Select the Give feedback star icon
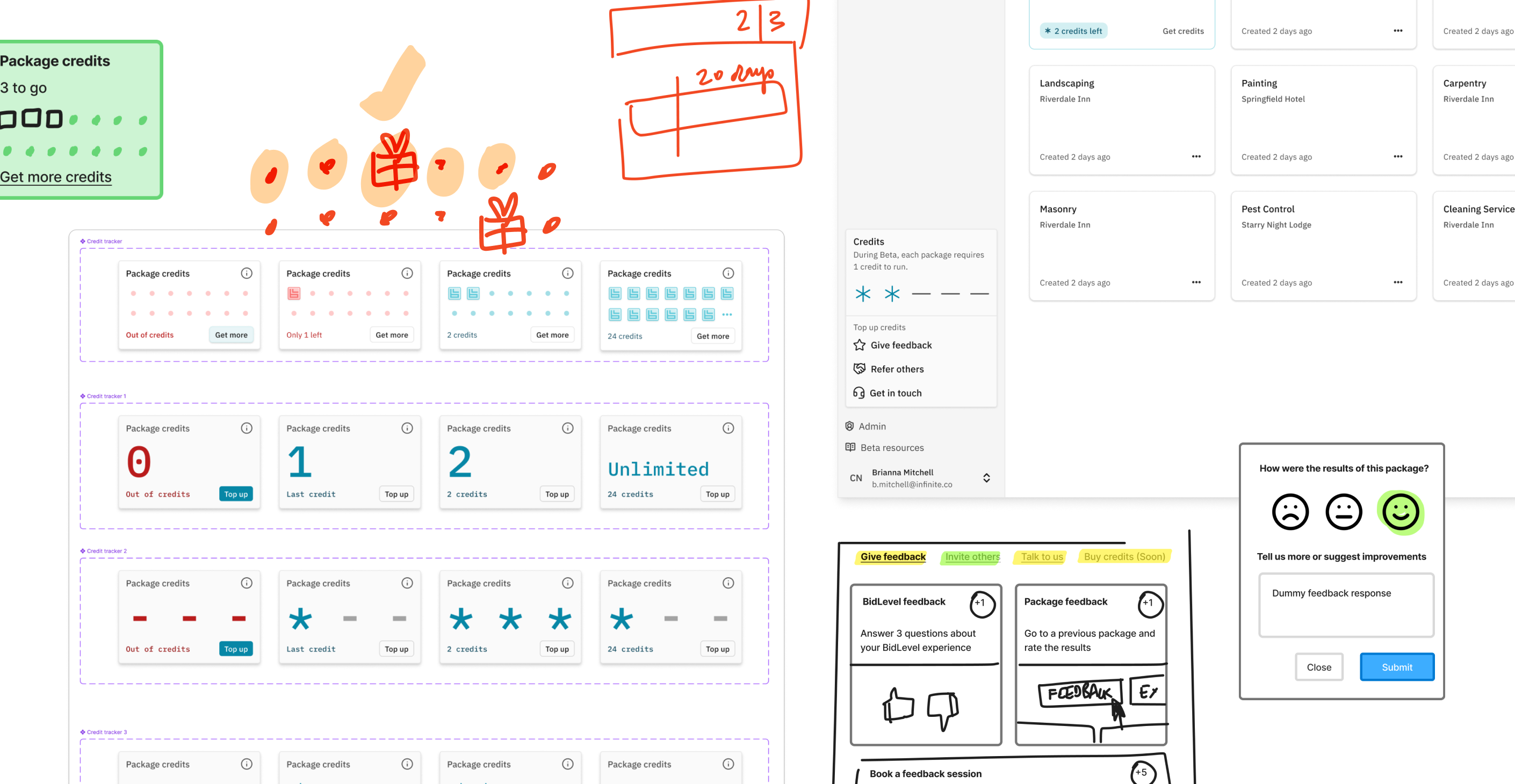This screenshot has height=784, width=1515. pyautogui.click(x=858, y=345)
